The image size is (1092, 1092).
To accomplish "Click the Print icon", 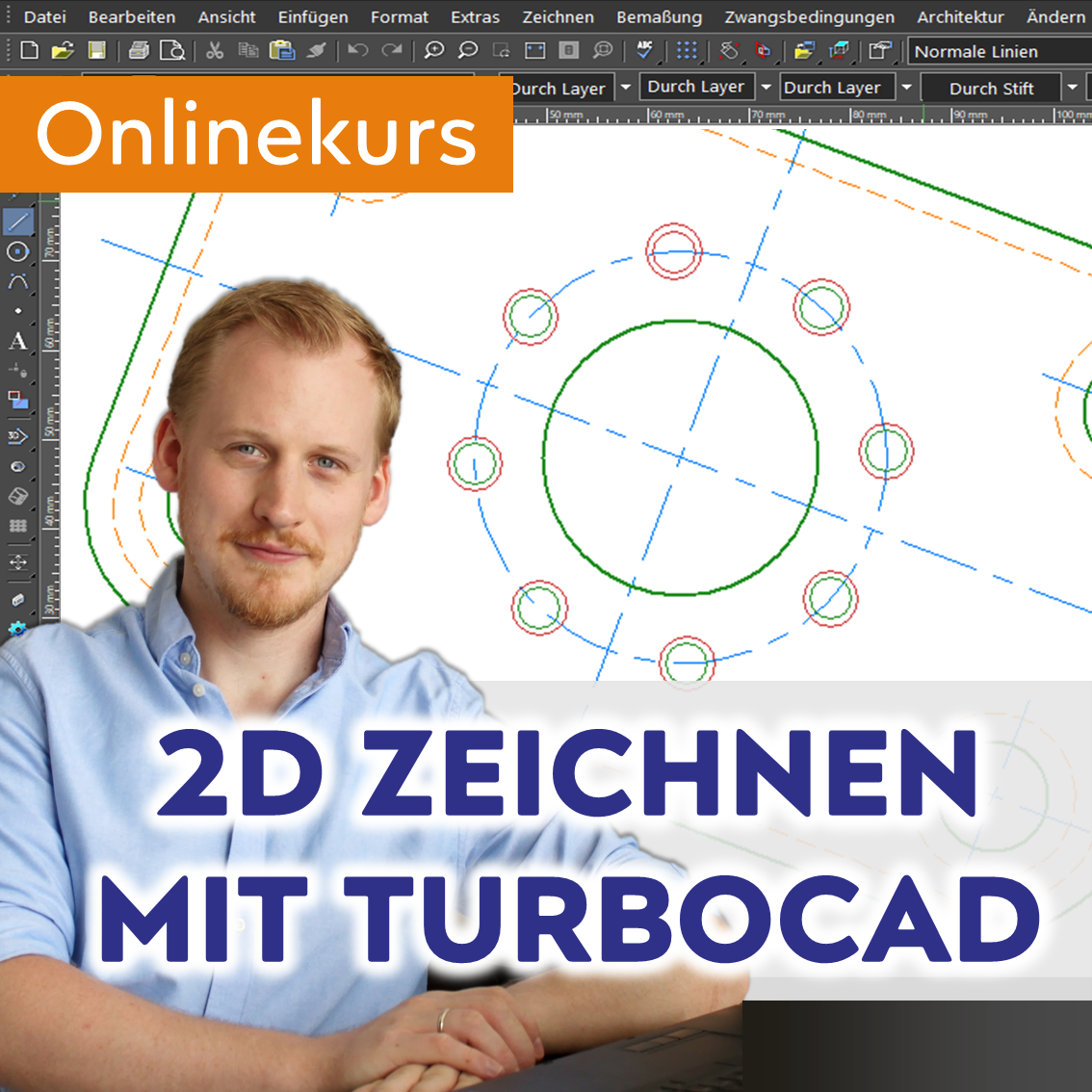I will 139,51.
